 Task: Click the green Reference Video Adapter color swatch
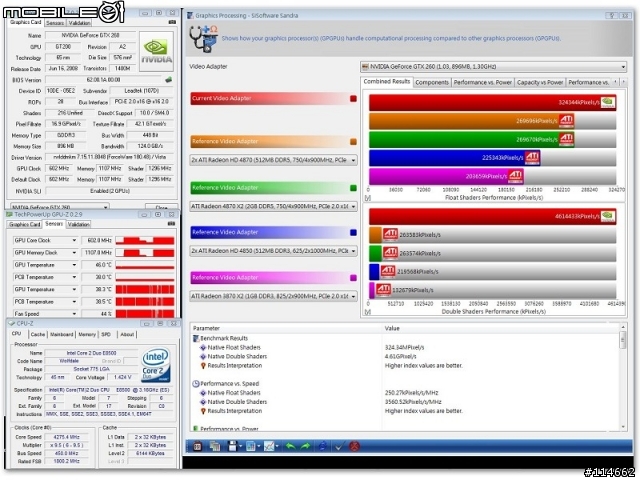click(353, 188)
